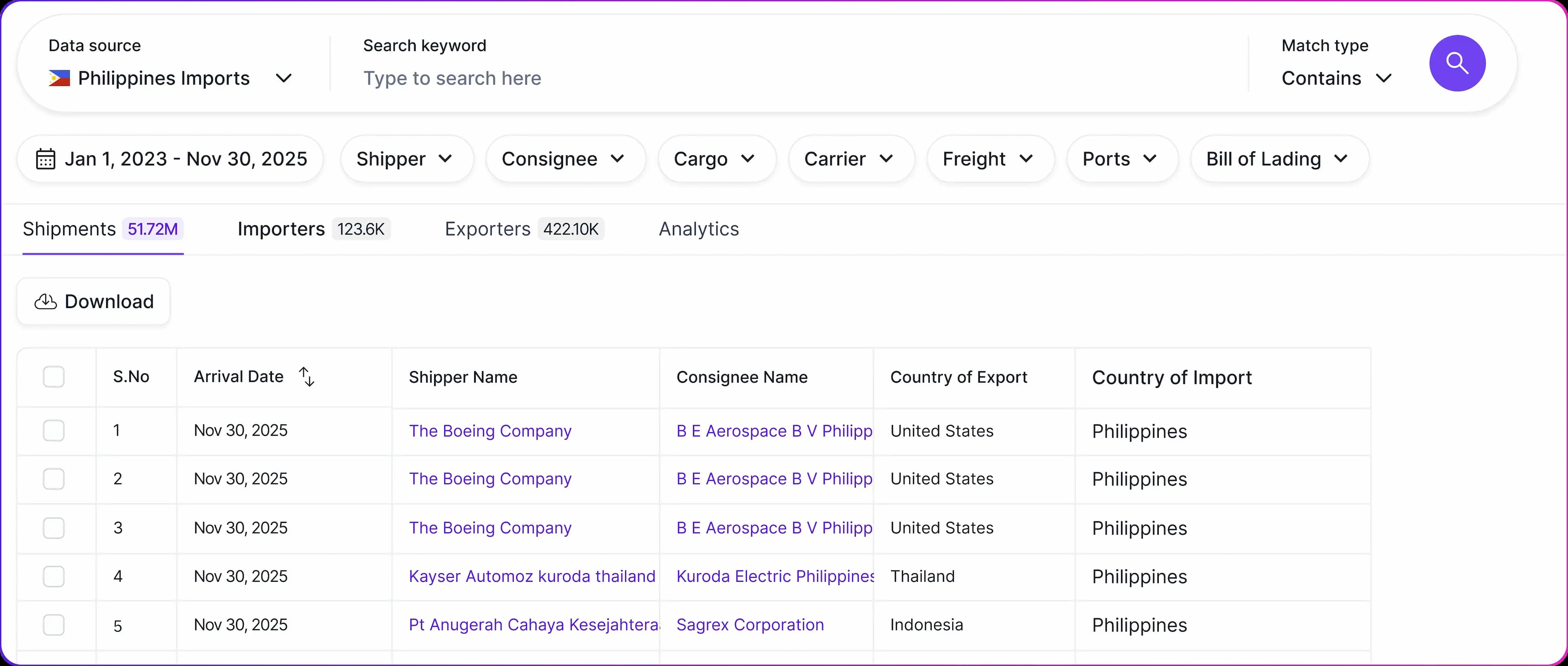Image resolution: width=1568 pixels, height=666 pixels.
Task: Select the checkbox for row 4
Action: [x=53, y=577]
